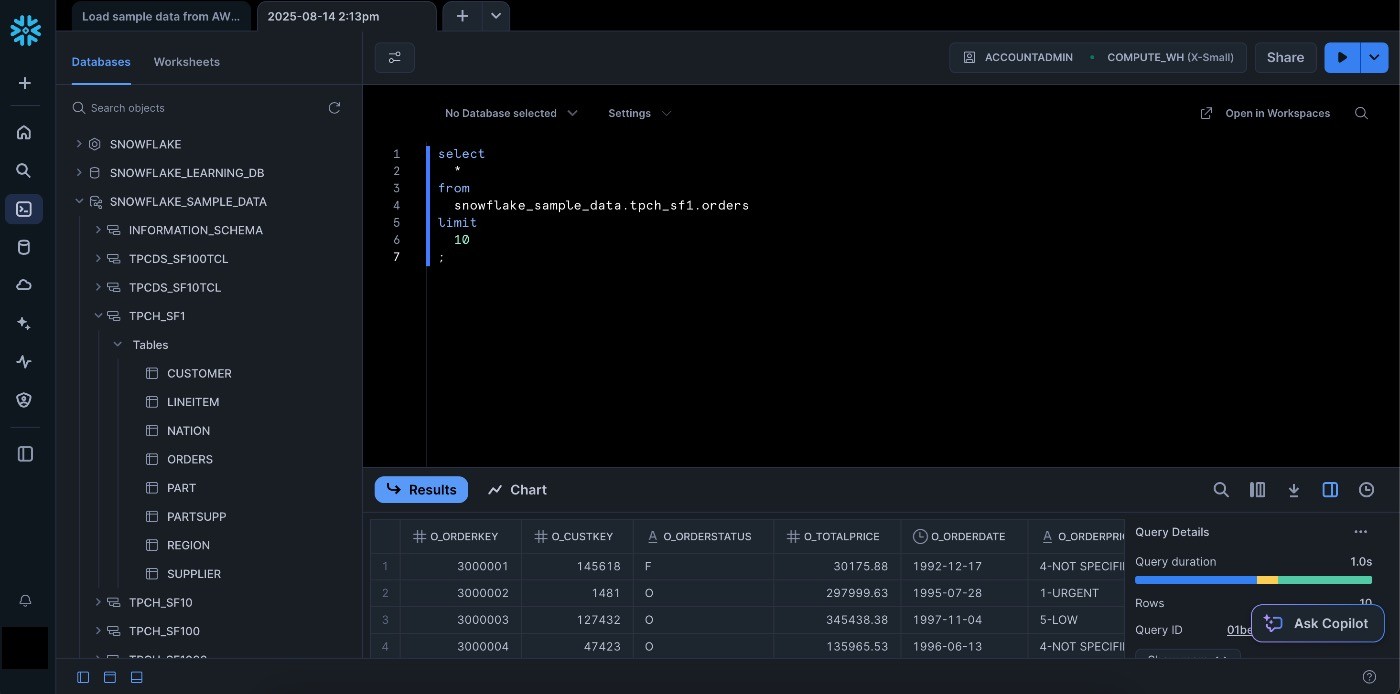Select the SUPPLIER table
The image size is (1400, 694).
click(194, 574)
